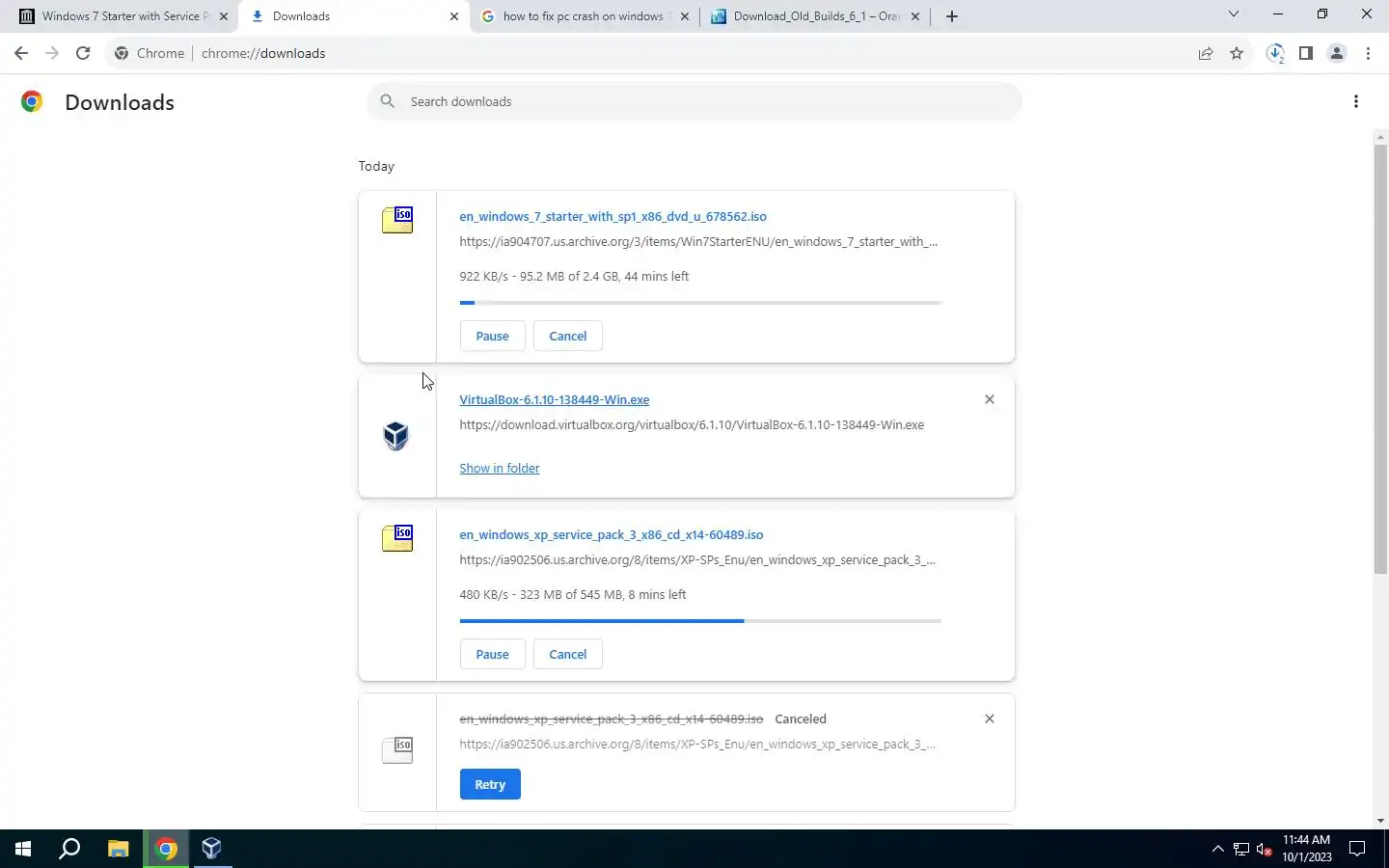
Task: Bookmark this tab with the star icon
Action: point(1237,53)
